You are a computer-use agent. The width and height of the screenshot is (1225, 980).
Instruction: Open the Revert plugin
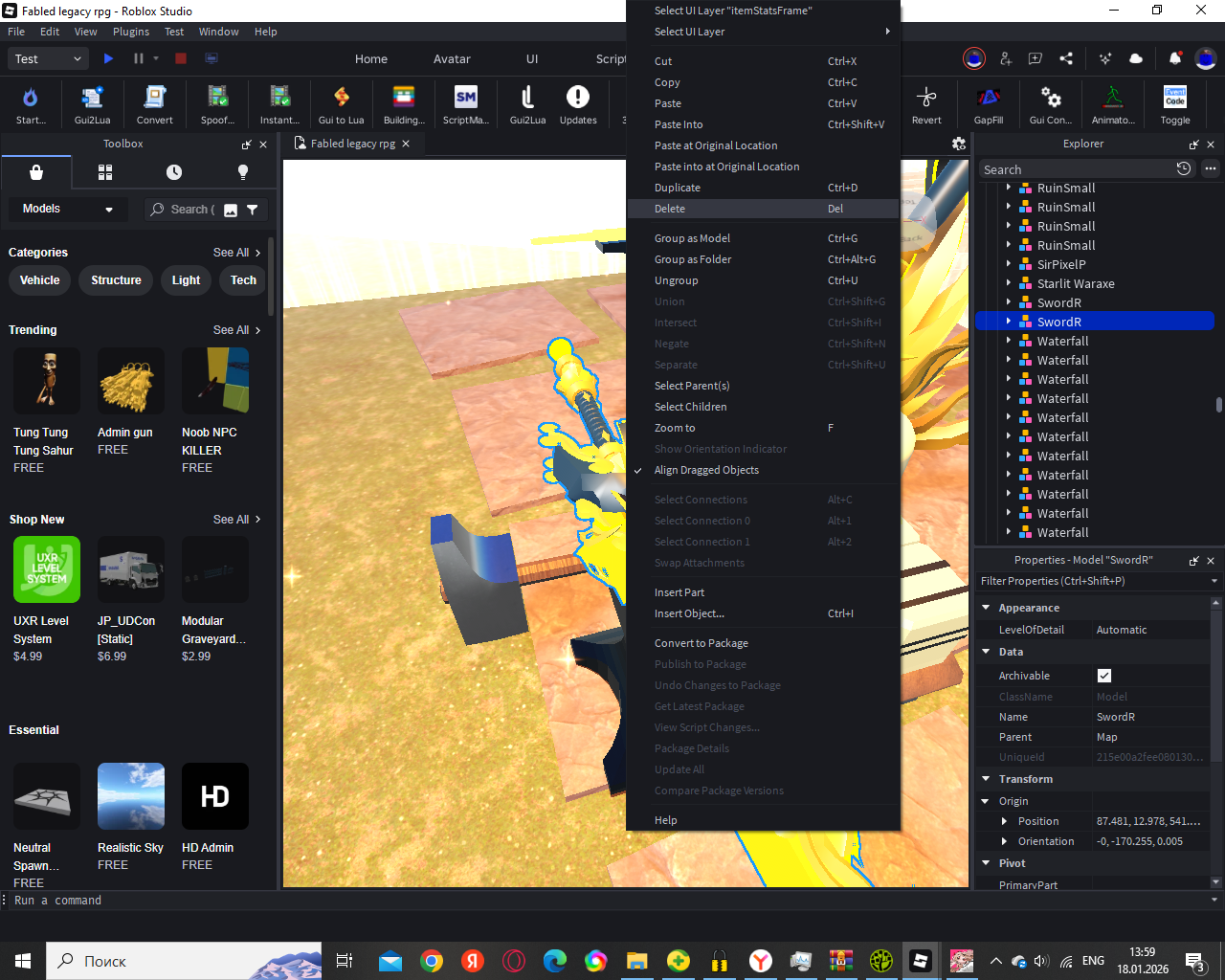[x=926, y=104]
